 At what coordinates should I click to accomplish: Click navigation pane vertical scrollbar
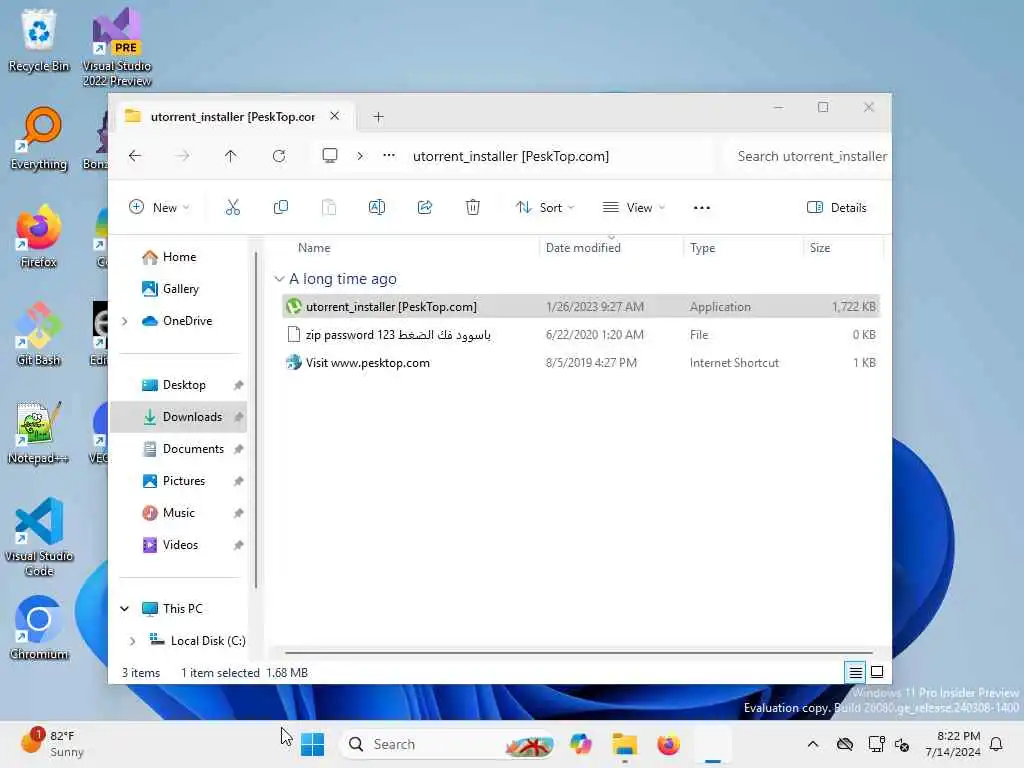tap(256, 418)
